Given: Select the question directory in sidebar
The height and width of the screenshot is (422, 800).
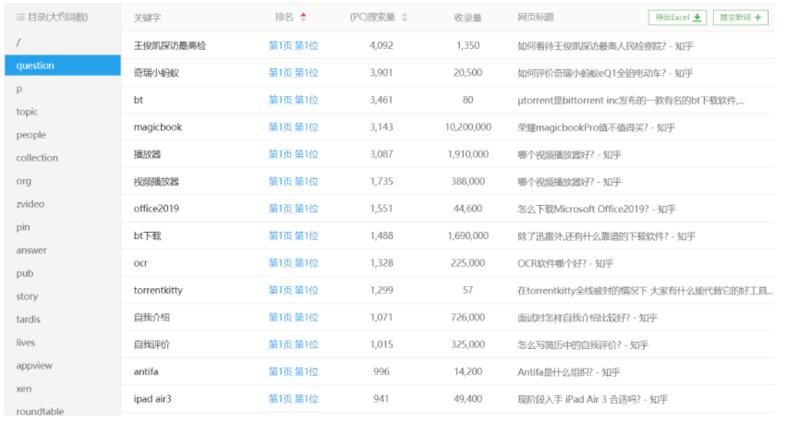Looking at the screenshot, I should [35, 65].
